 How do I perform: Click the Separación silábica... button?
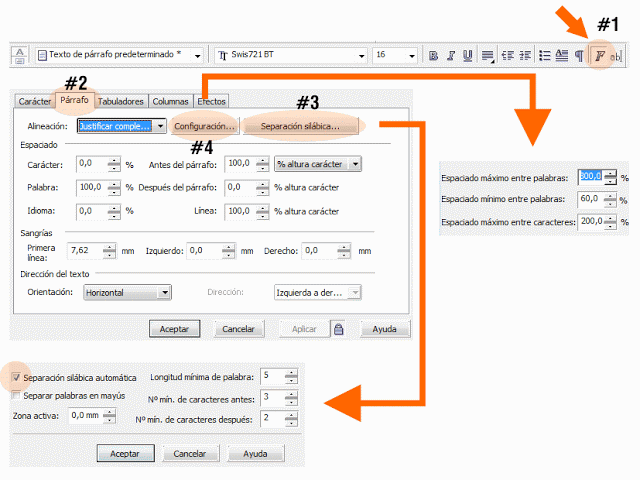[x=300, y=127]
